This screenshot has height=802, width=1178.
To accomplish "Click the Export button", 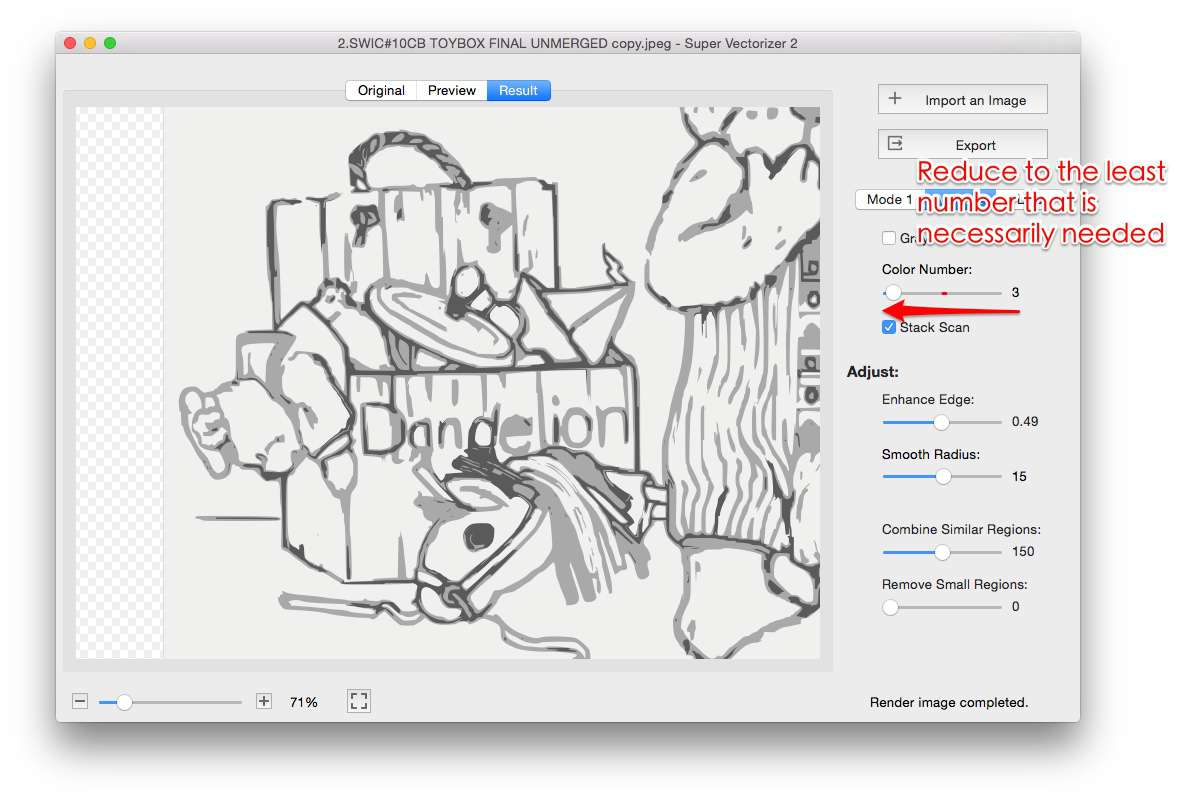I will (974, 145).
